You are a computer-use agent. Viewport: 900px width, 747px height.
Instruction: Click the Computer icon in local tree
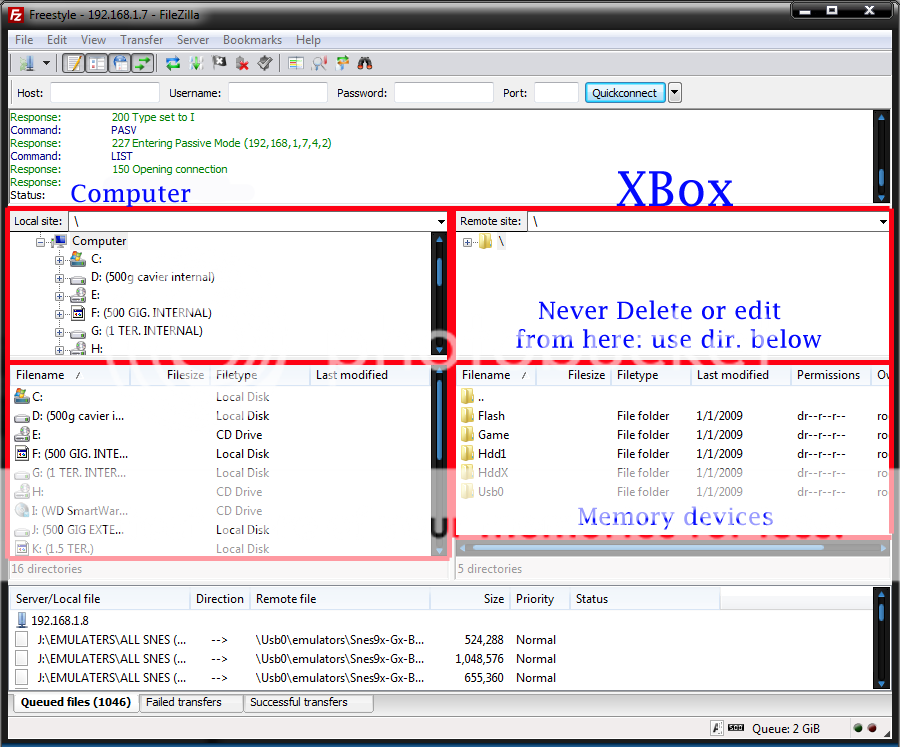click(x=60, y=241)
